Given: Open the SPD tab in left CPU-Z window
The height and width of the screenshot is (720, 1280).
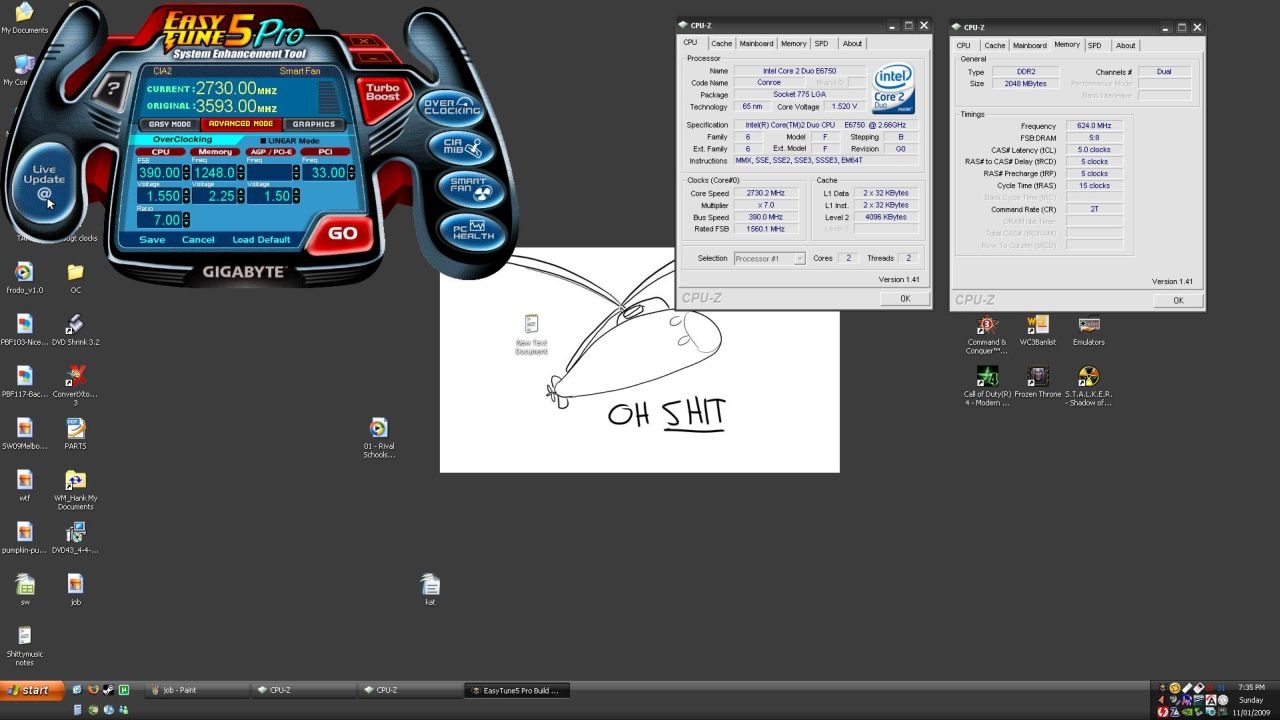Looking at the screenshot, I should pos(821,43).
